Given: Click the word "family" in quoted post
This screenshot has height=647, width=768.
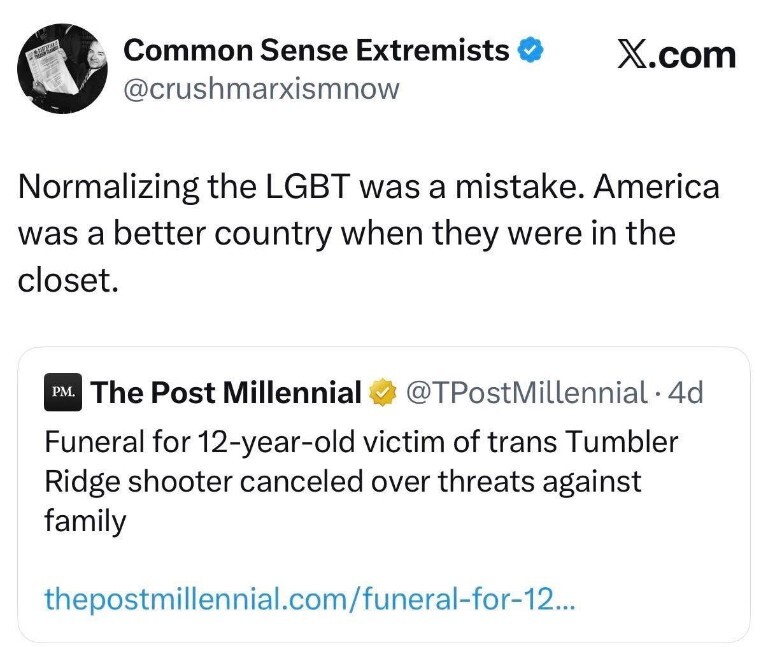Looking at the screenshot, I should [x=85, y=521].
